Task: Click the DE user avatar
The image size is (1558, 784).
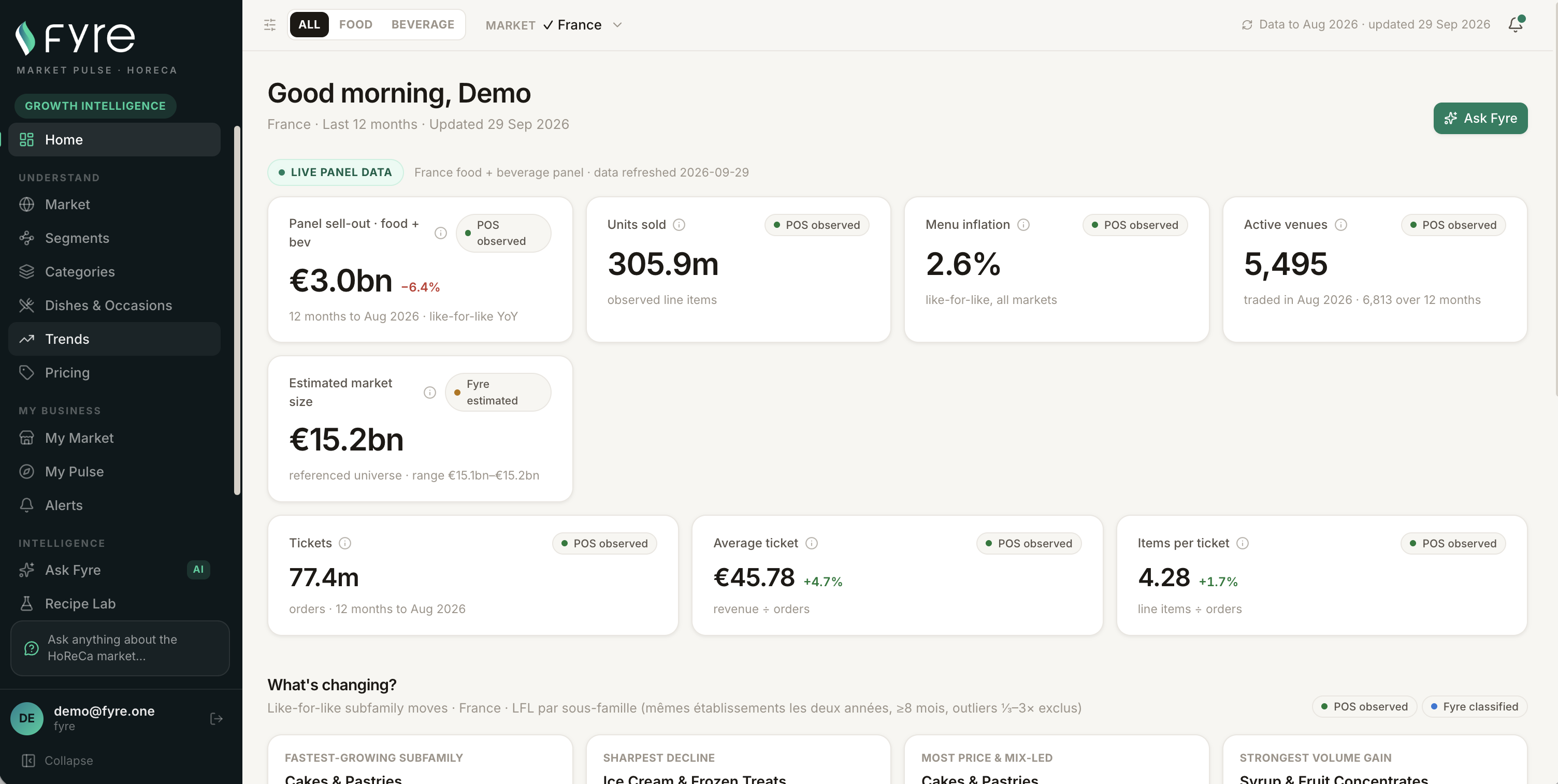Action: [26, 718]
